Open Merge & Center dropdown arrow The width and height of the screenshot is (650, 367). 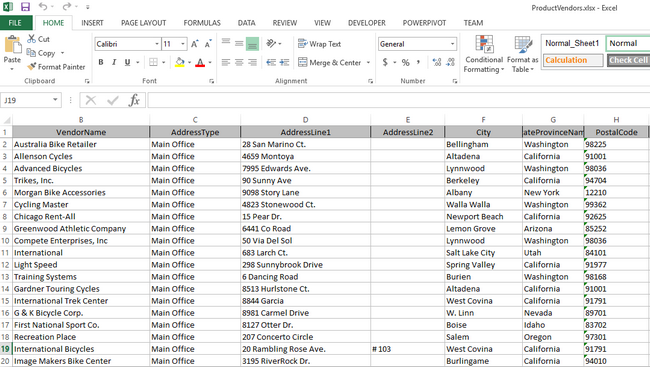pyautogui.click(x=368, y=63)
